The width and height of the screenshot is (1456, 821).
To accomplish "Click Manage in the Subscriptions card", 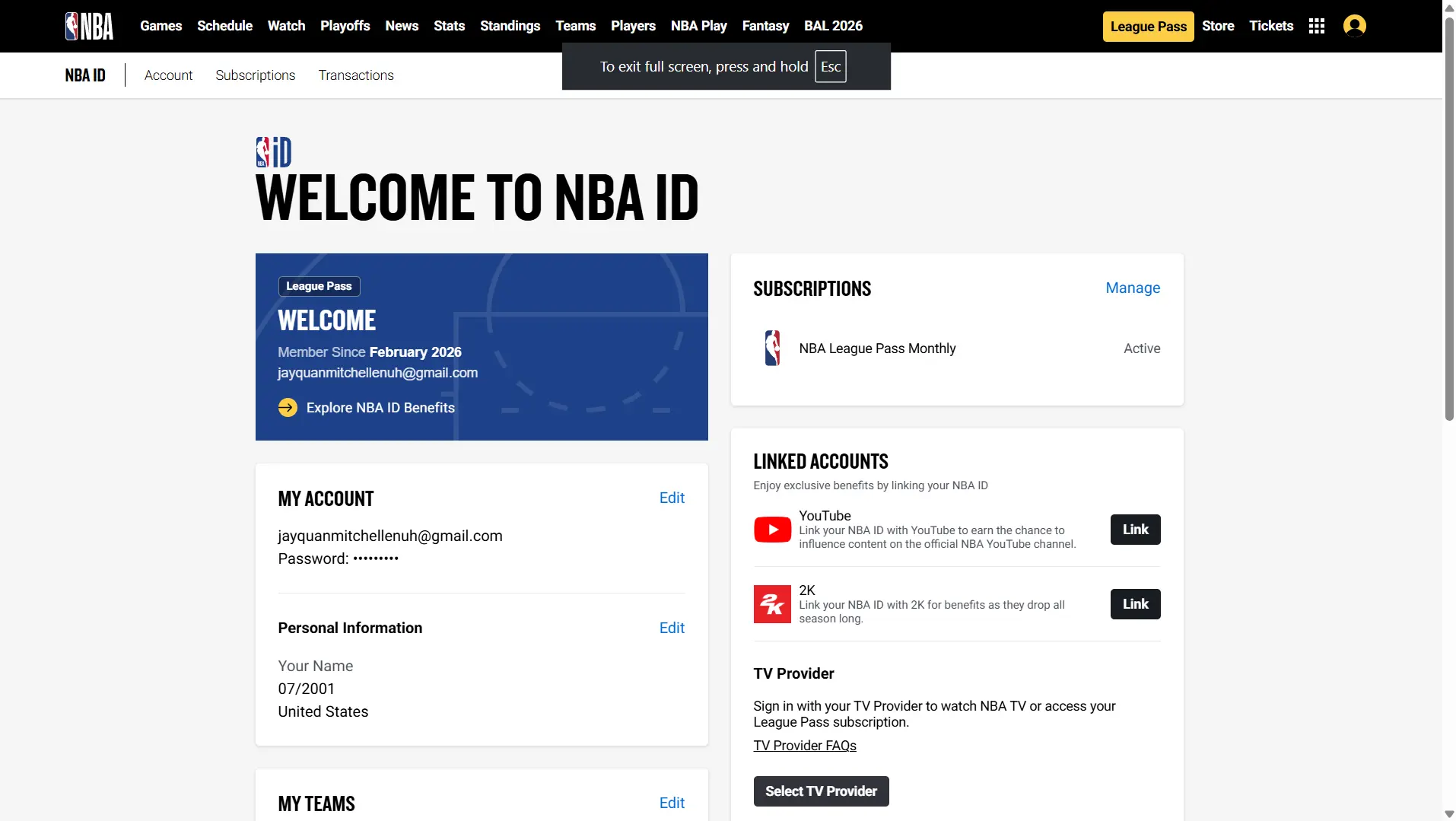I will [x=1133, y=288].
